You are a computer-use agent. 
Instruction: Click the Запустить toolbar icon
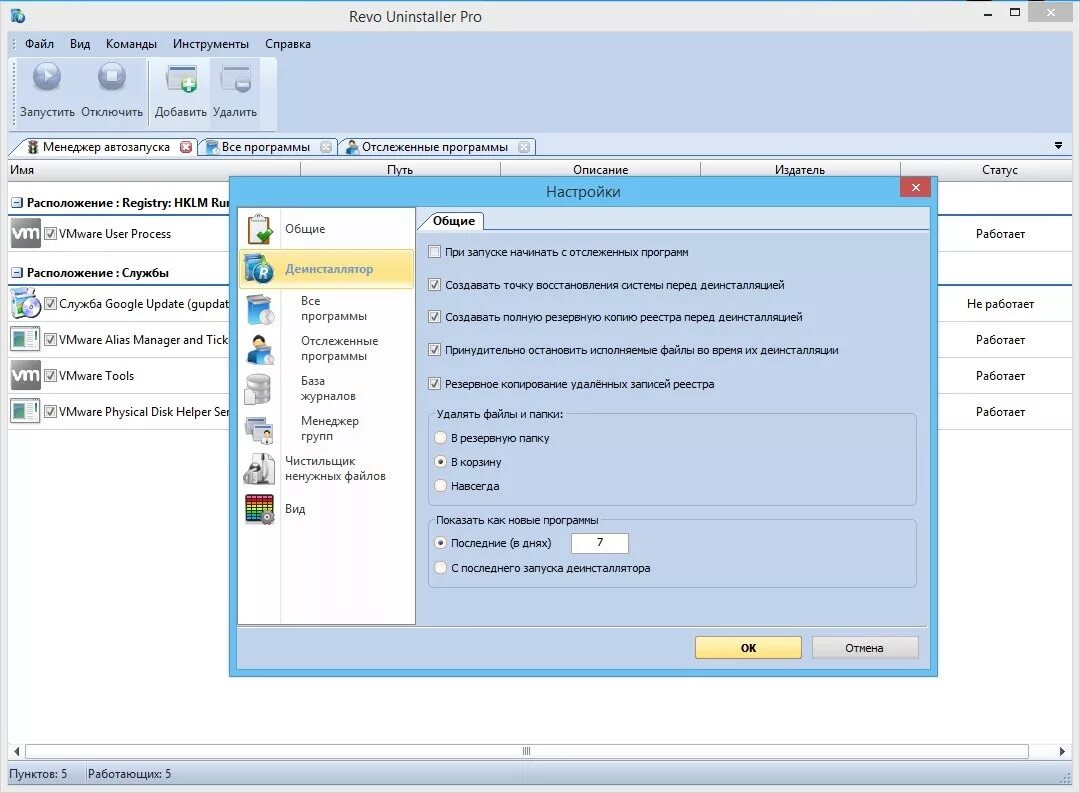(x=47, y=76)
